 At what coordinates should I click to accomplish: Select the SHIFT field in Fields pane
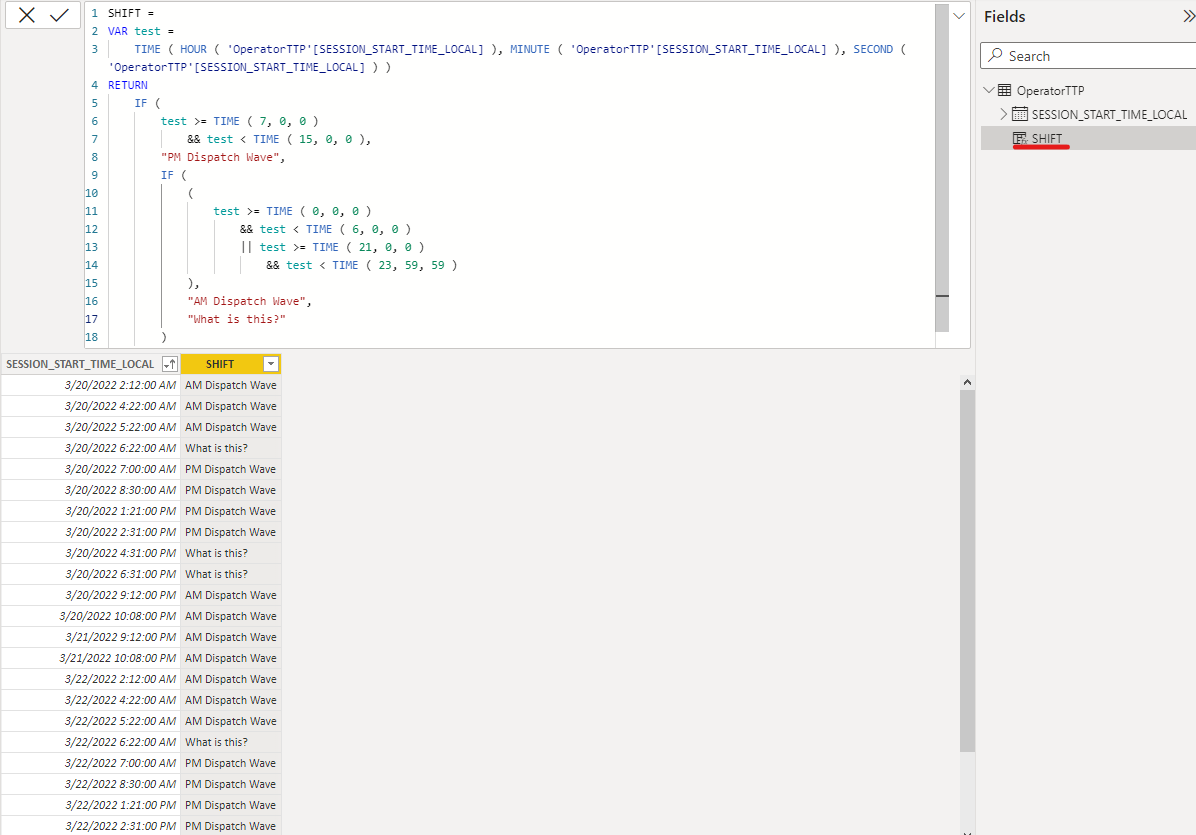(x=1046, y=138)
